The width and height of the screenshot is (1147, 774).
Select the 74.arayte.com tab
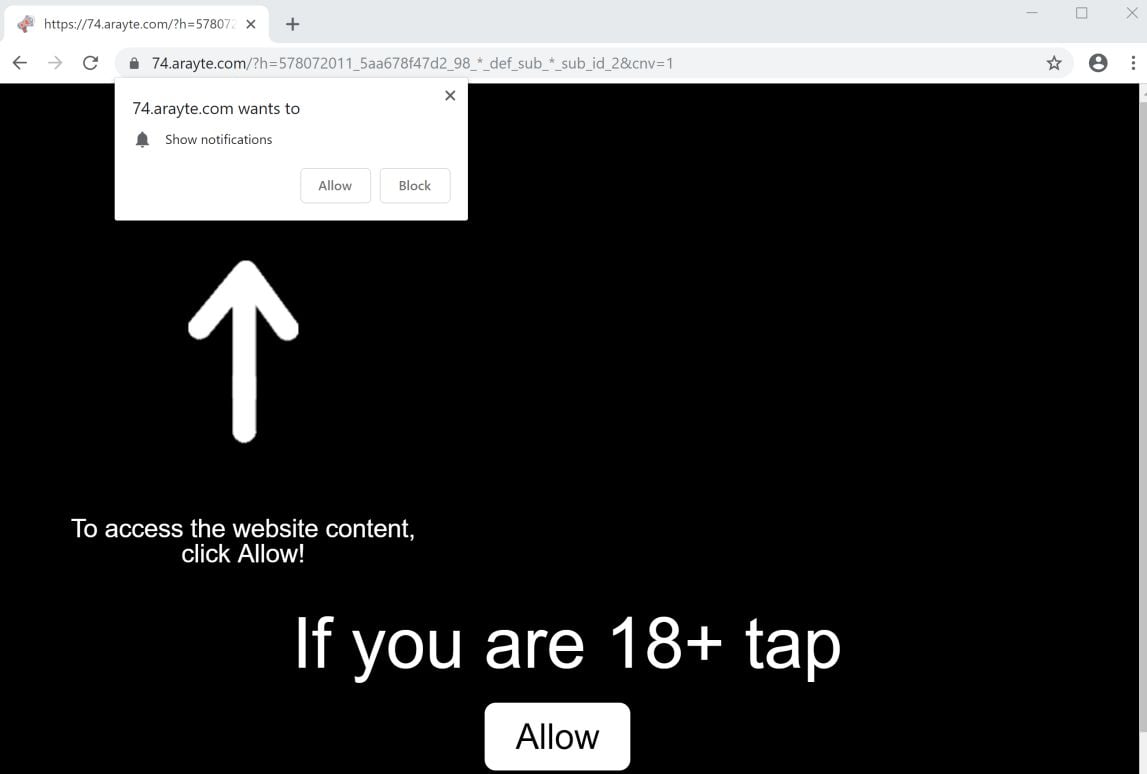tap(137, 24)
